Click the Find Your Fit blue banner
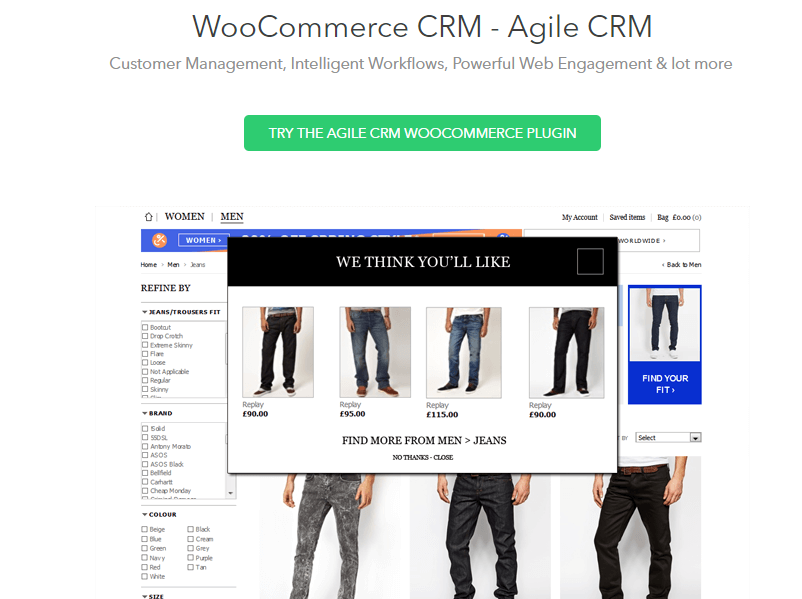The width and height of the screenshot is (802, 599). (x=664, y=345)
